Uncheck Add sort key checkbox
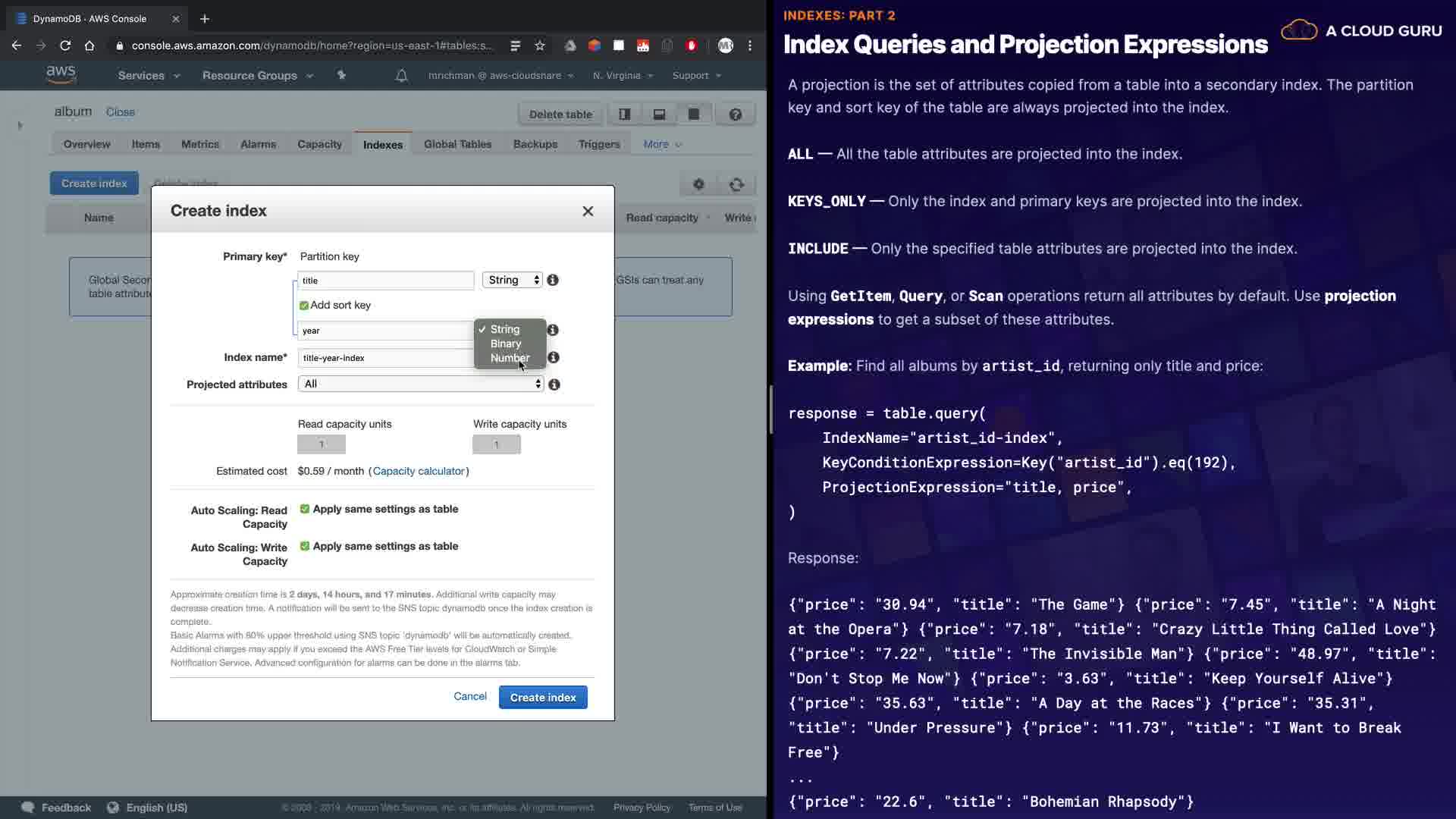 point(304,305)
